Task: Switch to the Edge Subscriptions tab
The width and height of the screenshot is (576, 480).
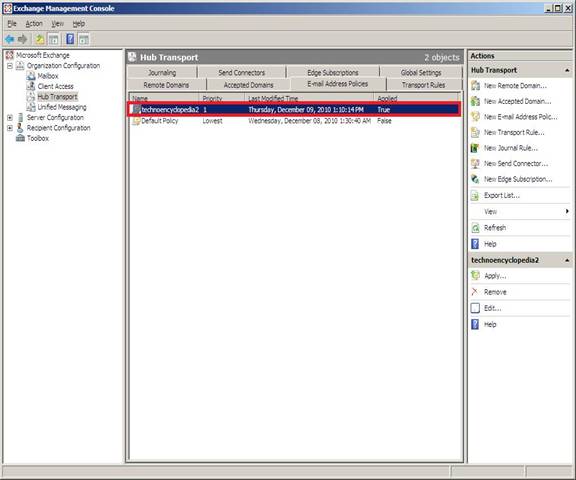Action: coord(333,72)
